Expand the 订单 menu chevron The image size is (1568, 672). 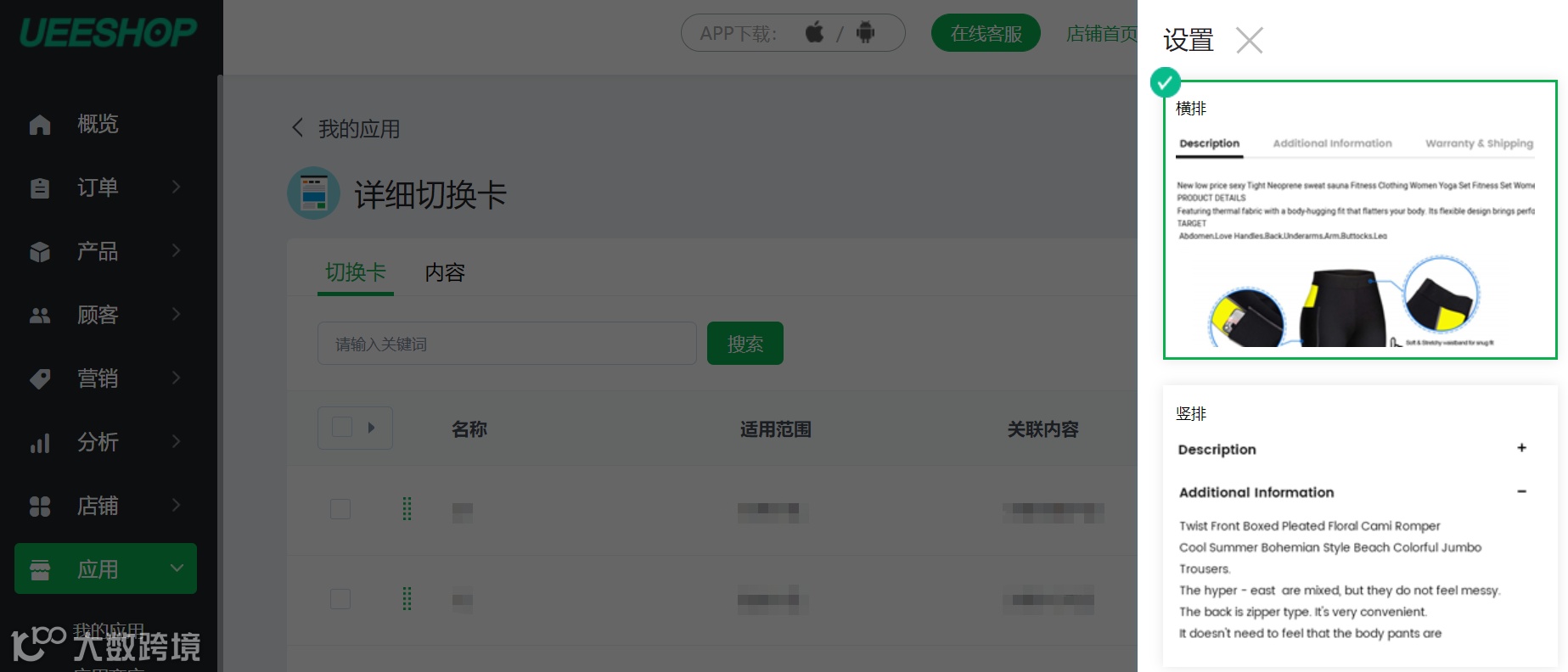[176, 187]
